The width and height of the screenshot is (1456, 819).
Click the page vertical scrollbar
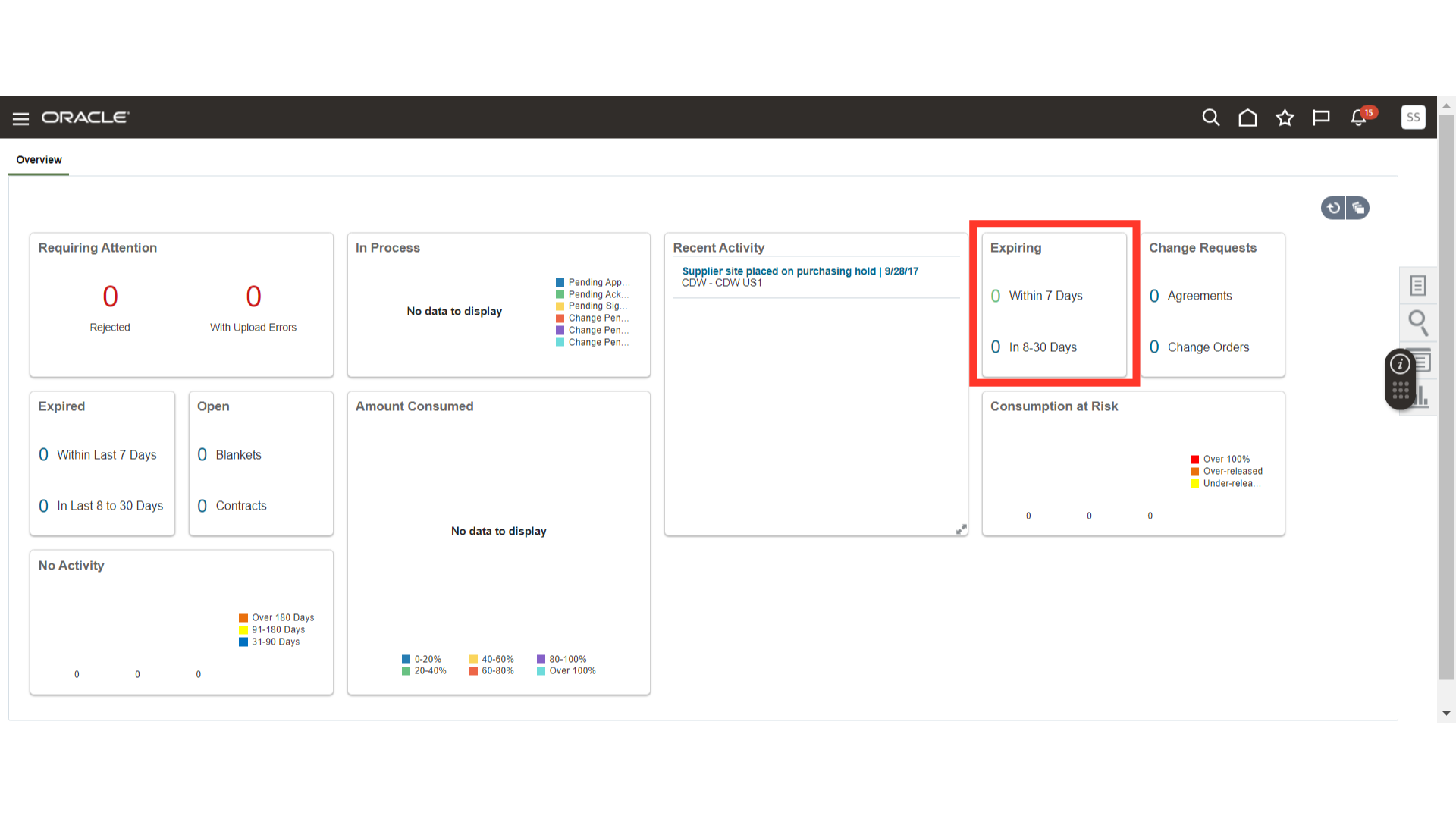1446,397
